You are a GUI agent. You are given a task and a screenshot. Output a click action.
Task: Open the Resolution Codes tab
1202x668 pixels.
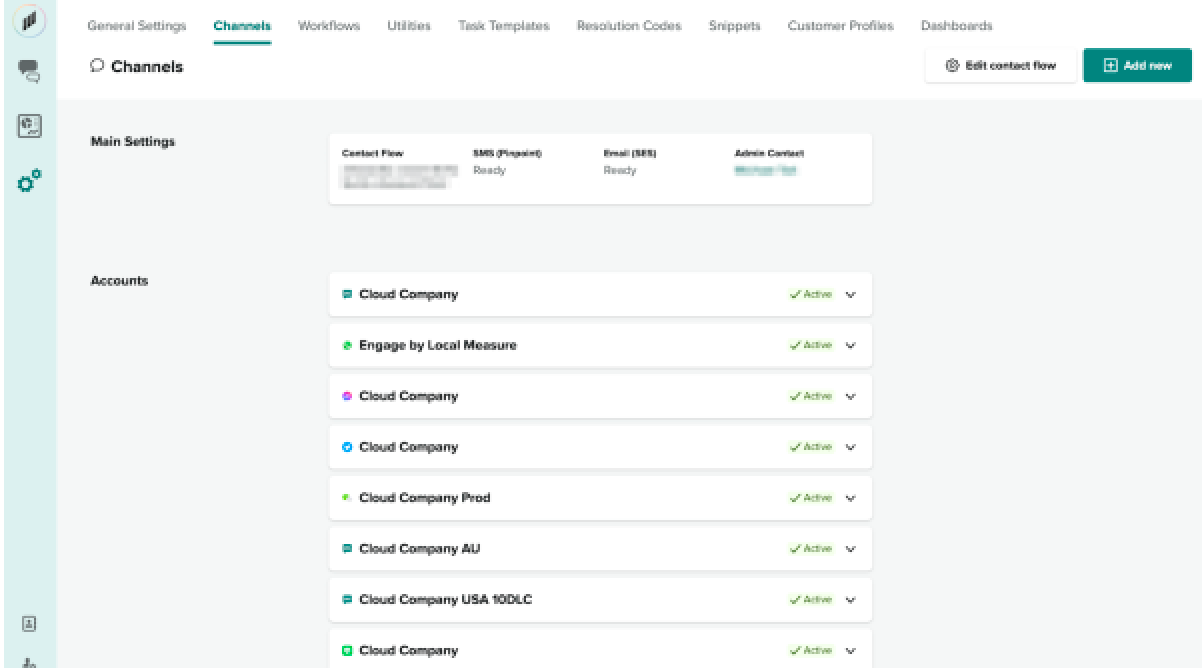[629, 26]
